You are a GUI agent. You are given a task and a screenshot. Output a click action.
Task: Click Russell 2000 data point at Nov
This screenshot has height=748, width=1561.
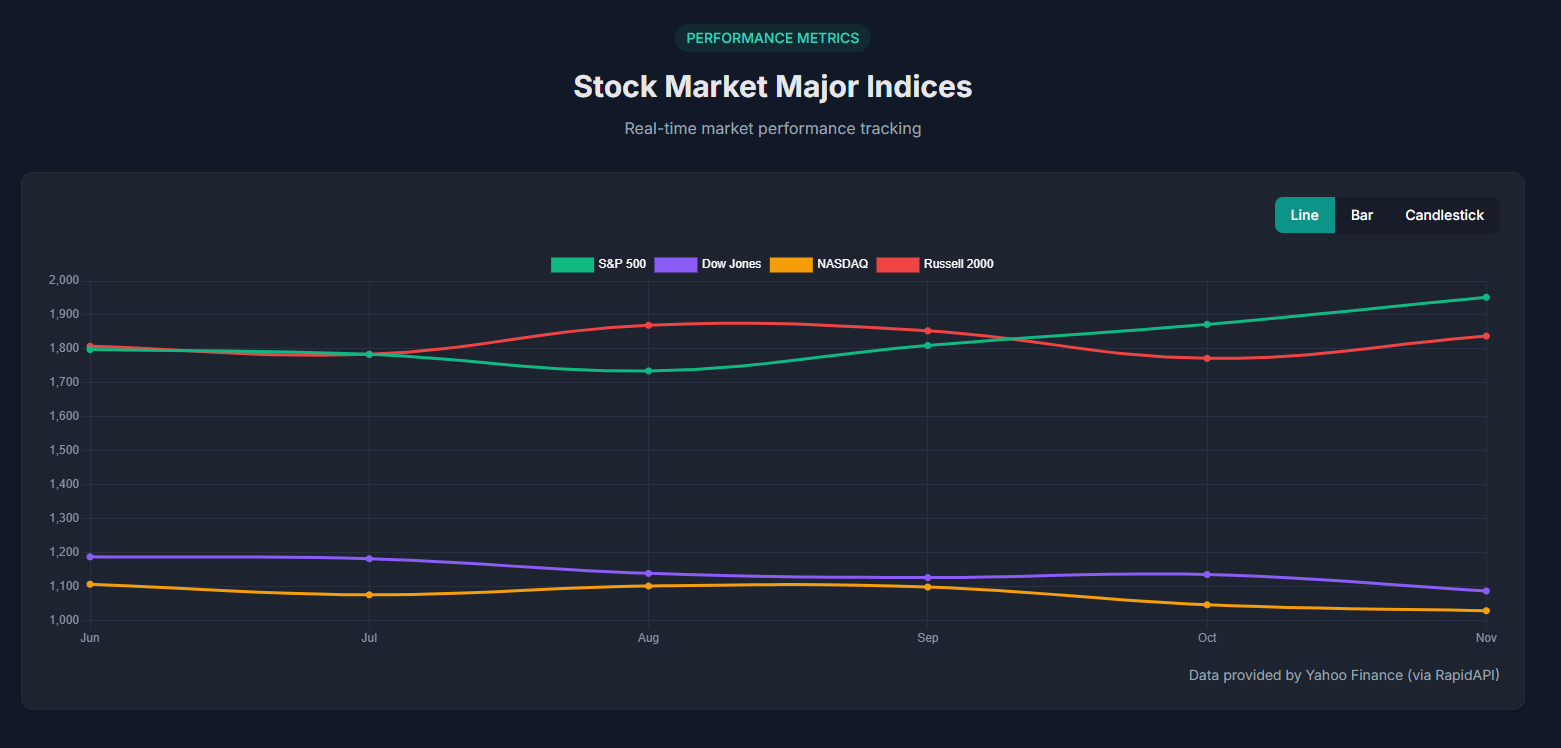pos(1486,336)
